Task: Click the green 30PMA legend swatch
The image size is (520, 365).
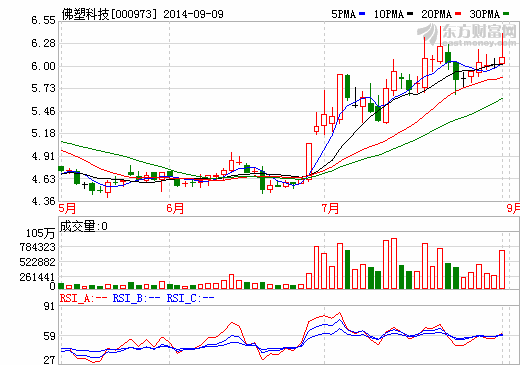Action: coord(506,14)
